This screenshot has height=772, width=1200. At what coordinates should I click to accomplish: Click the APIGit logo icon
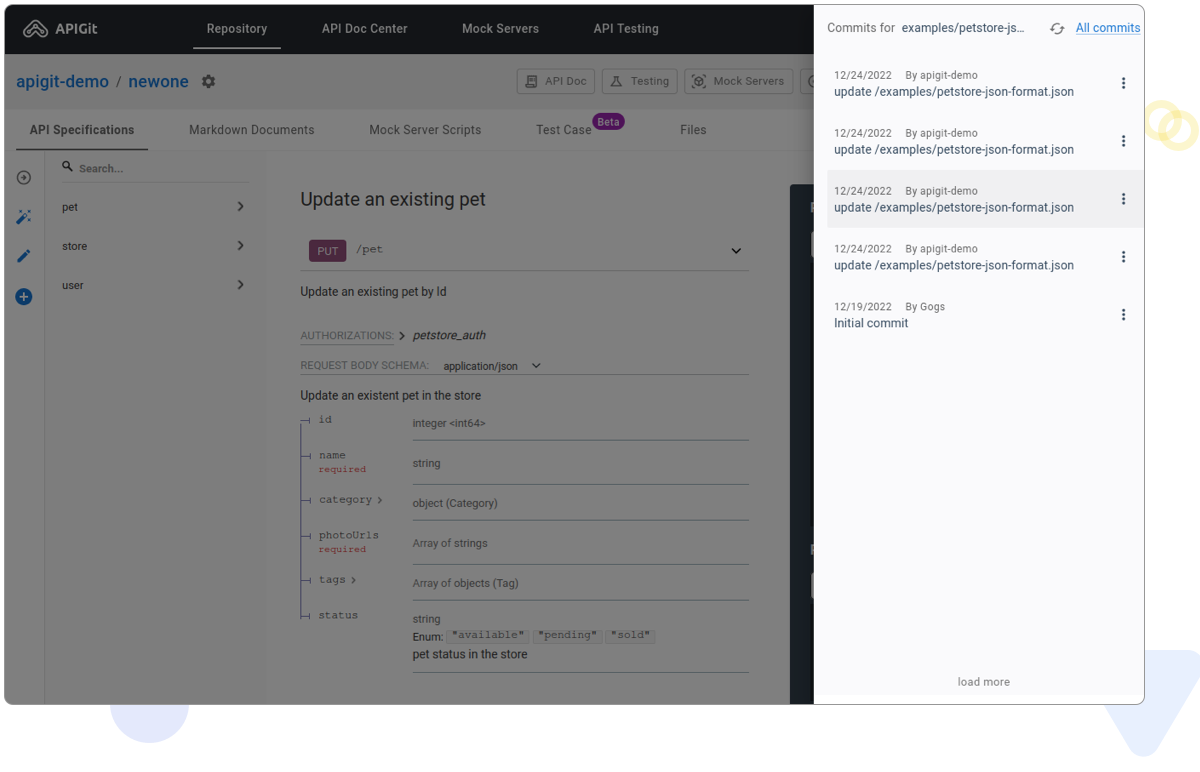click(x=35, y=29)
